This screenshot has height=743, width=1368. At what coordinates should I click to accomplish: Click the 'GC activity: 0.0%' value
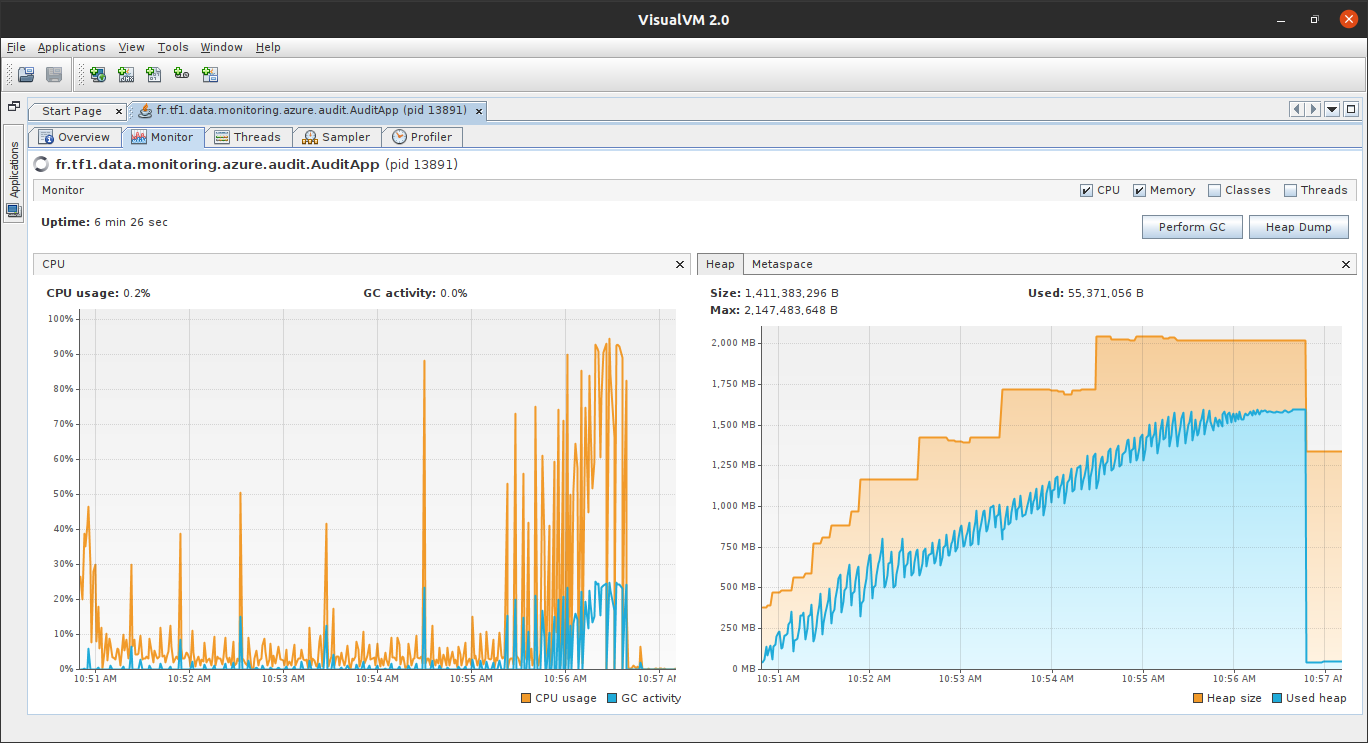[415, 293]
